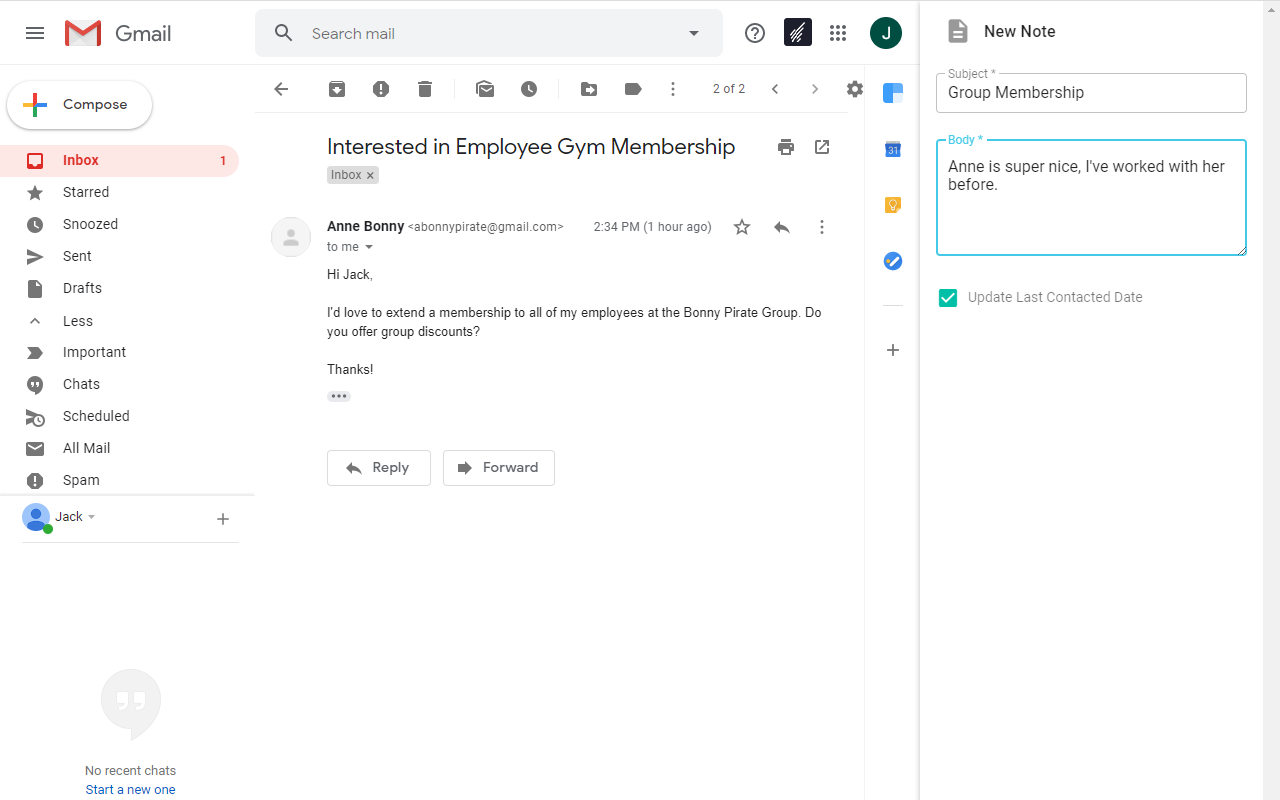This screenshot has height=800, width=1280.
Task: Open the Spam folder
Action: click(x=119, y=480)
